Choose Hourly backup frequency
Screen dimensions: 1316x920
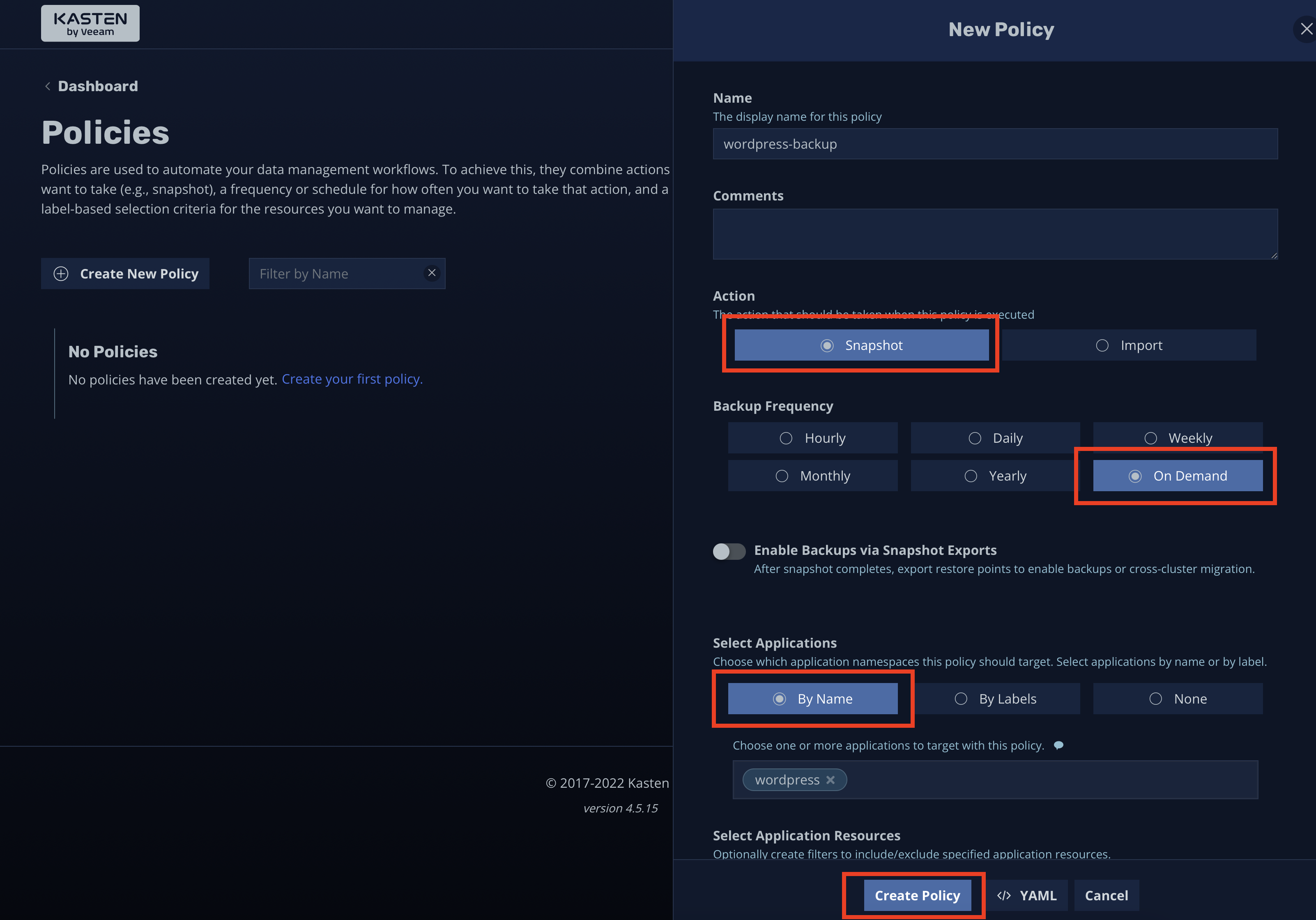[x=812, y=438]
